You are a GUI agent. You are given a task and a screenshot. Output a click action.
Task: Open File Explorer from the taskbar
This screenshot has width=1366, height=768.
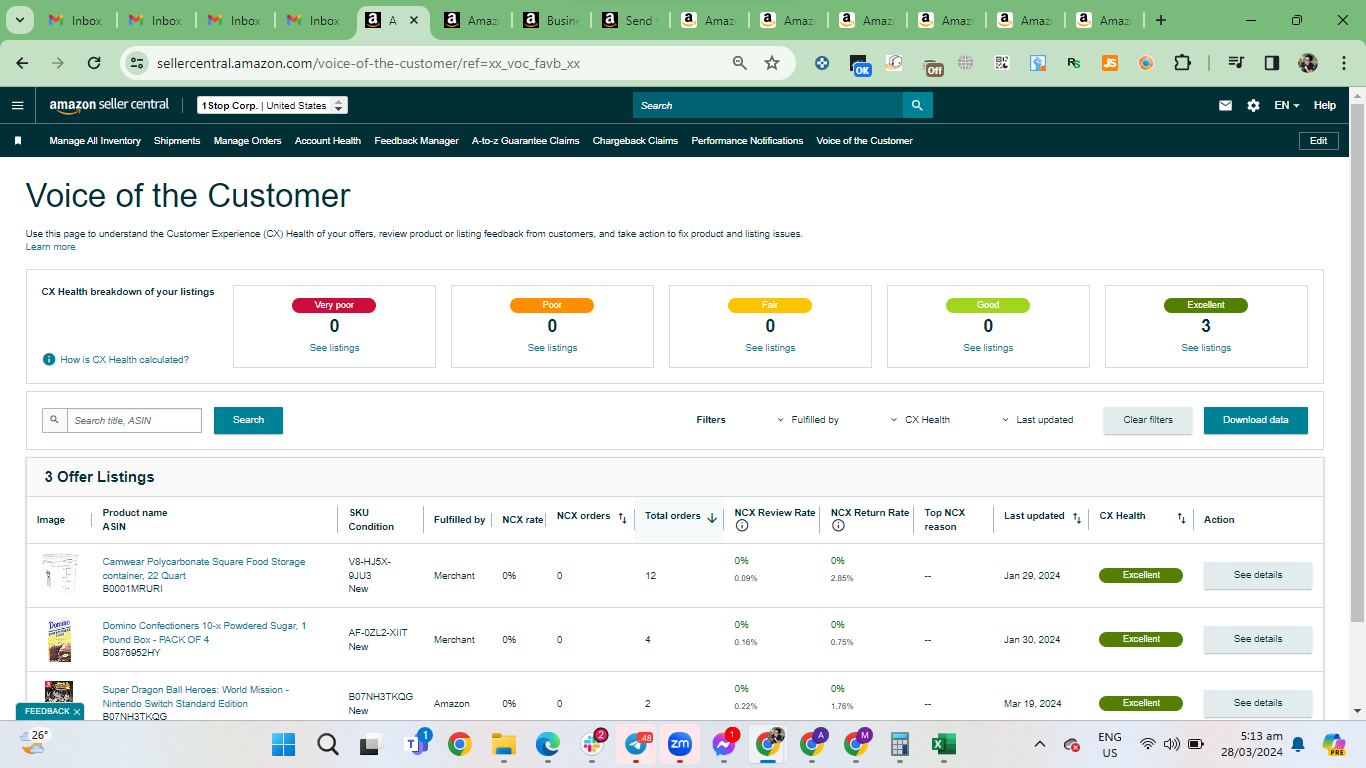(503, 744)
